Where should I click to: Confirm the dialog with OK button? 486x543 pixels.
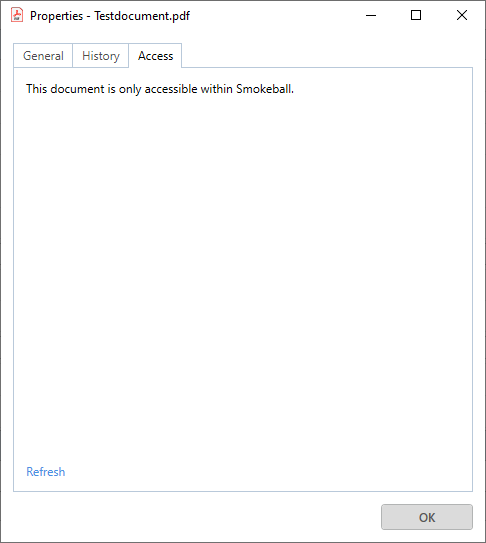click(427, 517)
